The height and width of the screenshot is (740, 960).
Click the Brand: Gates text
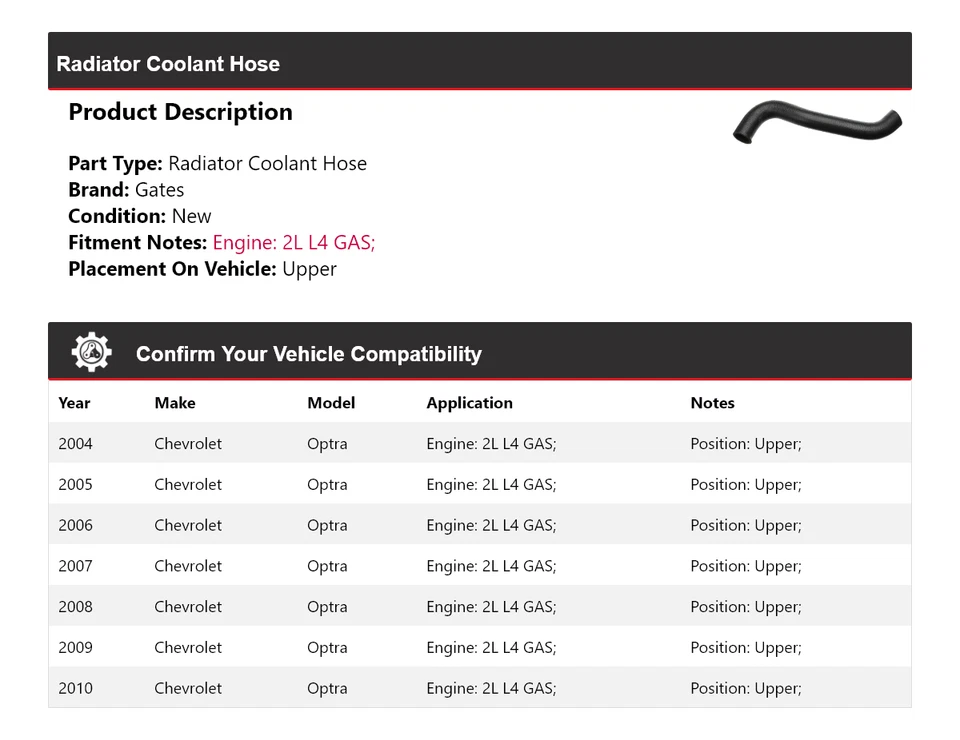pyautogui.click(x=126, y=190)
